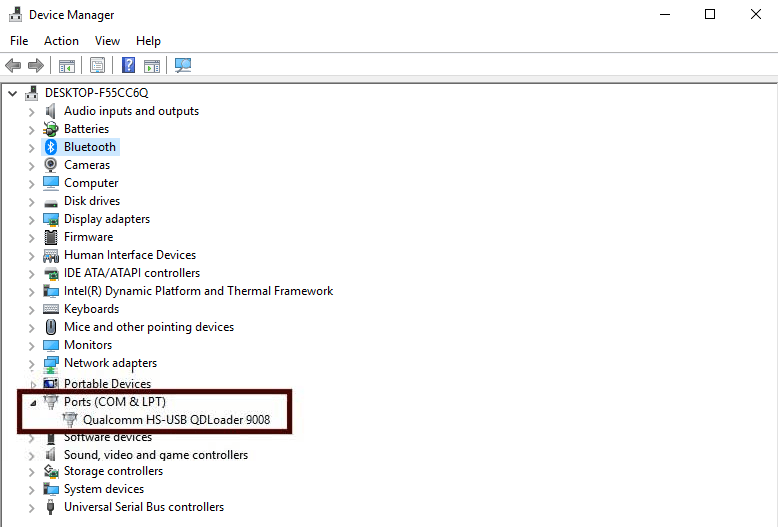778x527 pixels.
Task: Click the Qualcomm HS-USB QDLoader port icon
Action: [x=70, y=420]
